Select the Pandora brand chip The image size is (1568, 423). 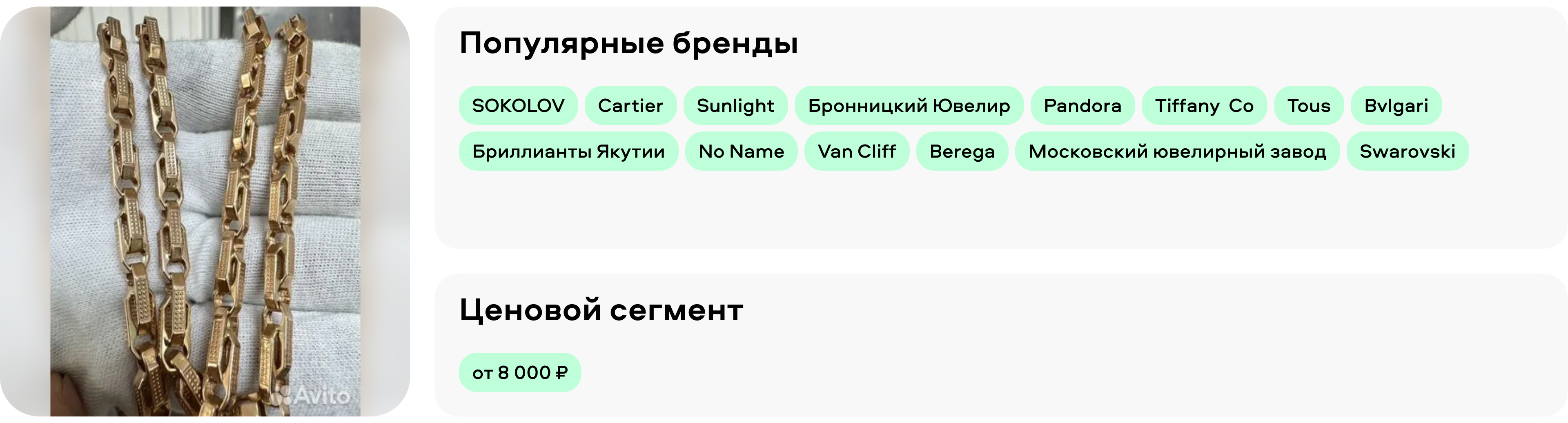point(1082,106)
